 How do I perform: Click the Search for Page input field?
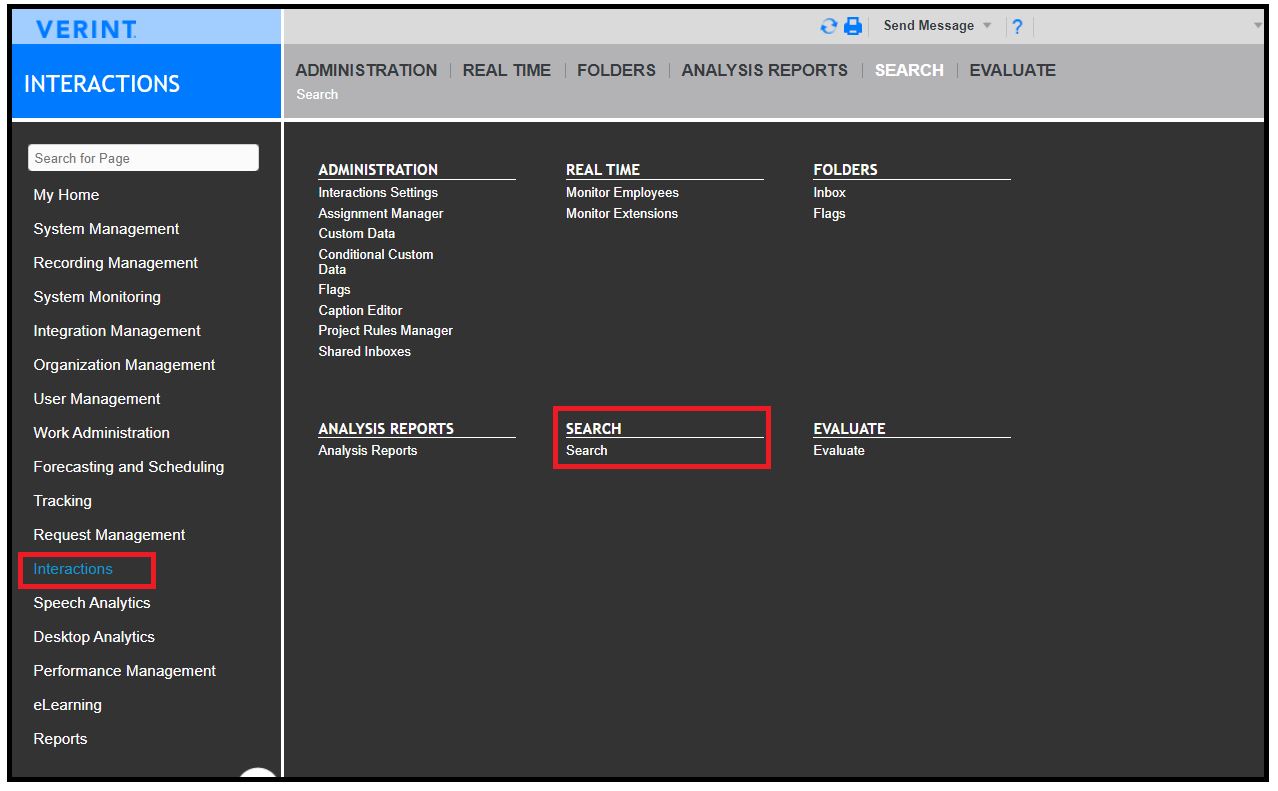pyautogui.click(x=144, y=158)
